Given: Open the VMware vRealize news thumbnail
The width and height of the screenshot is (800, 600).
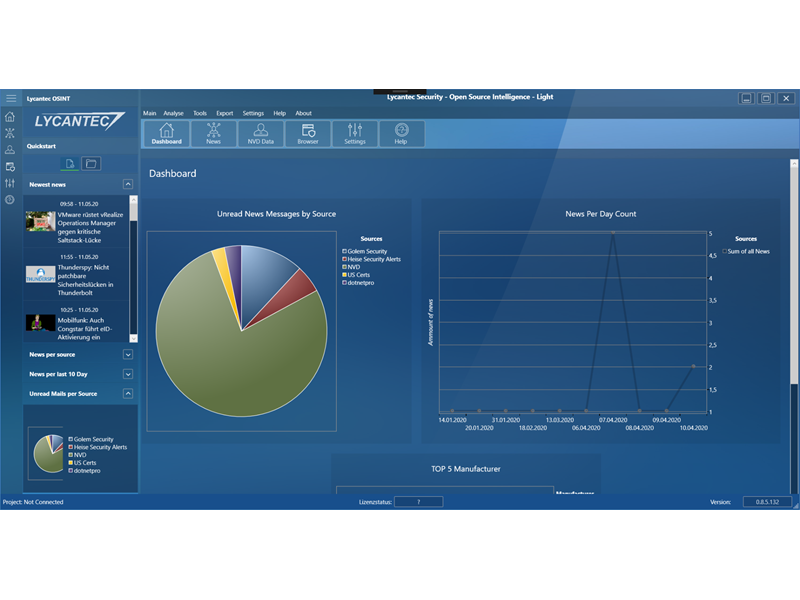Looking at the screenshot, I should tap(40, 221).
